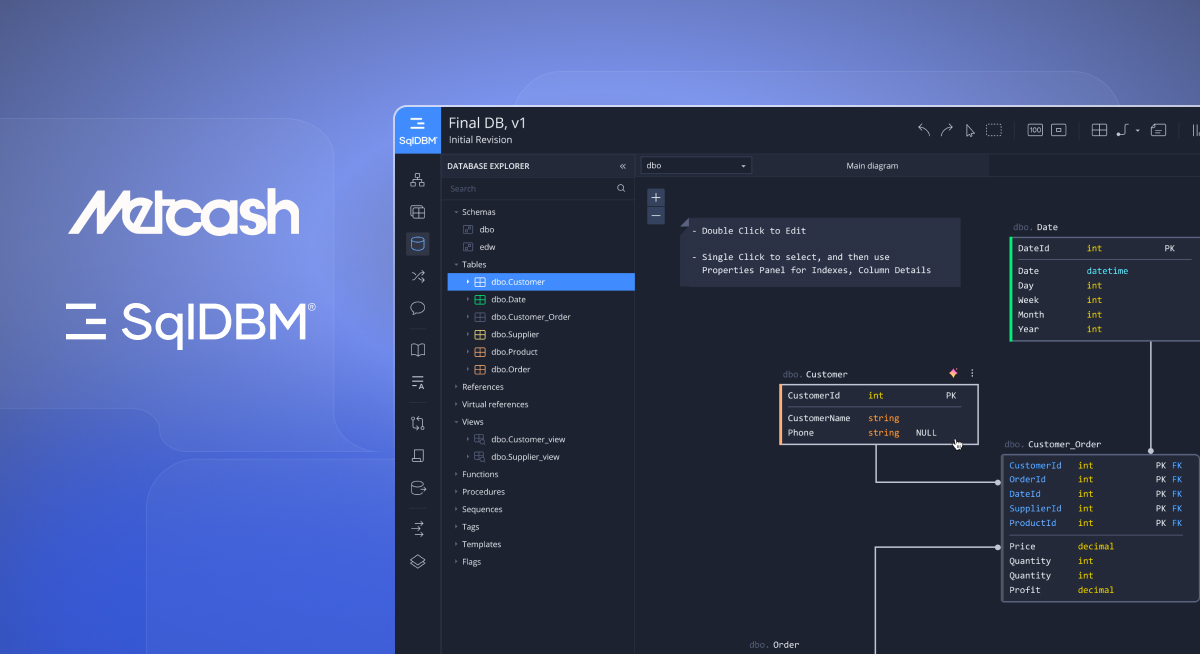Select the pointer cursor tool
The image size is (1200, 654).
[969, 130]
